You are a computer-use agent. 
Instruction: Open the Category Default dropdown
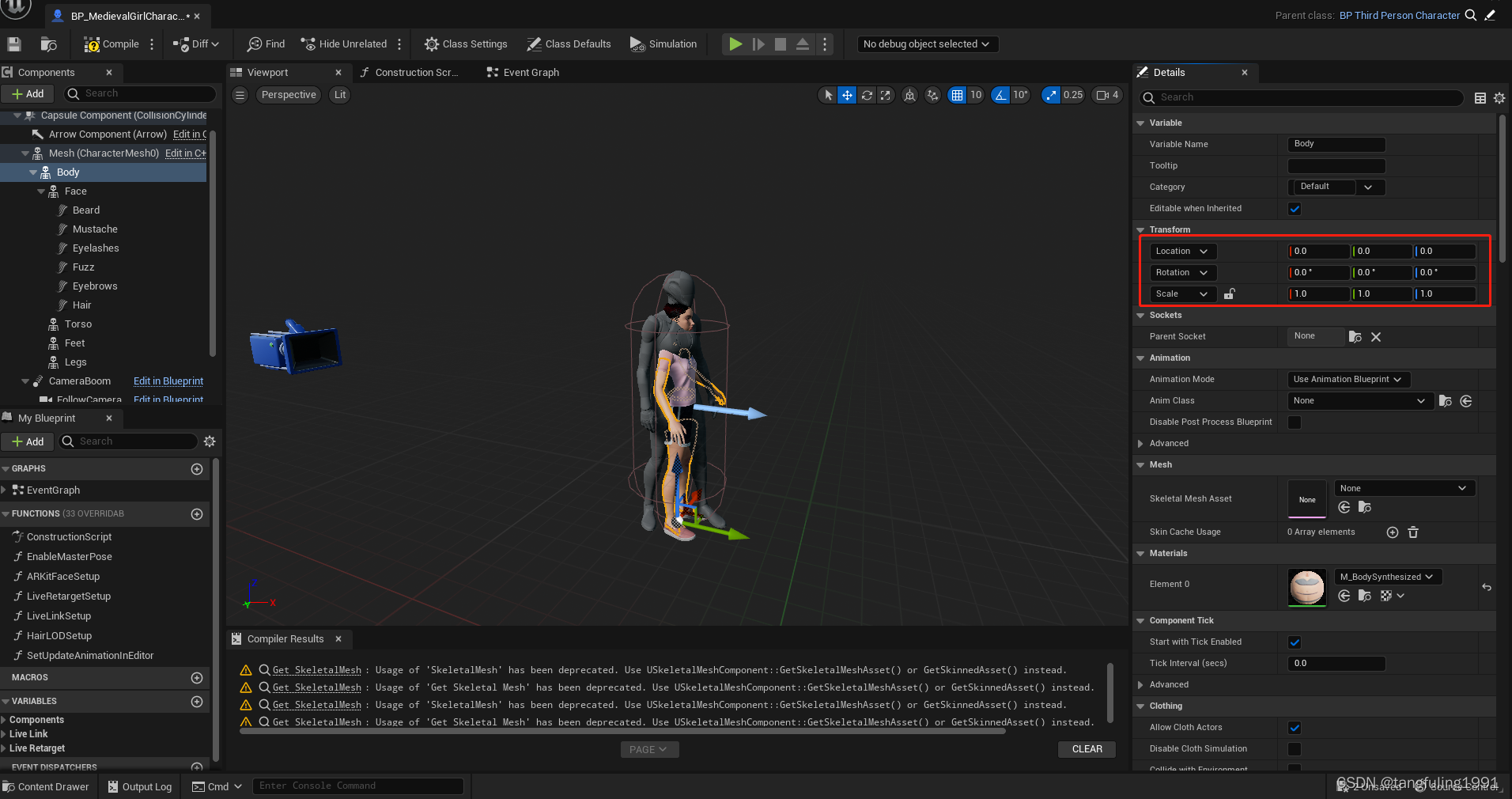(x=1336, y=187)
